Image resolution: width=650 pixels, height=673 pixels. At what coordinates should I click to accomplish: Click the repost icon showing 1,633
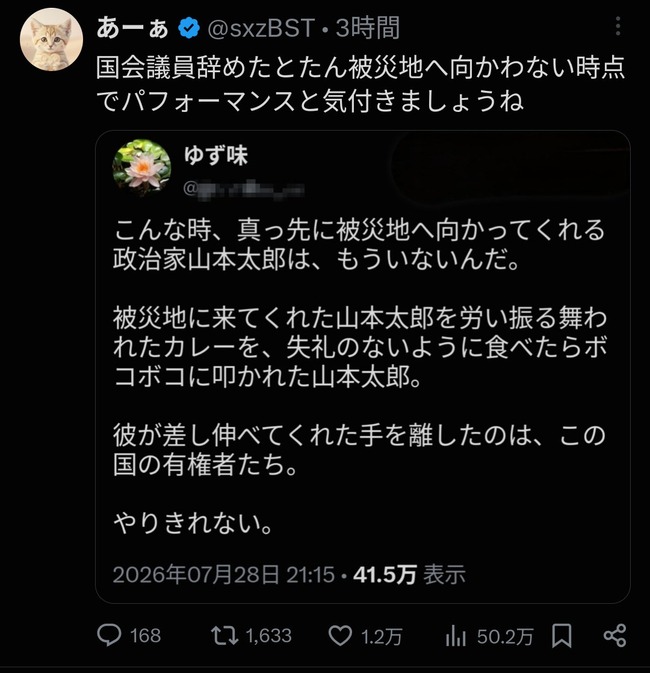click(x=224, y=636)
